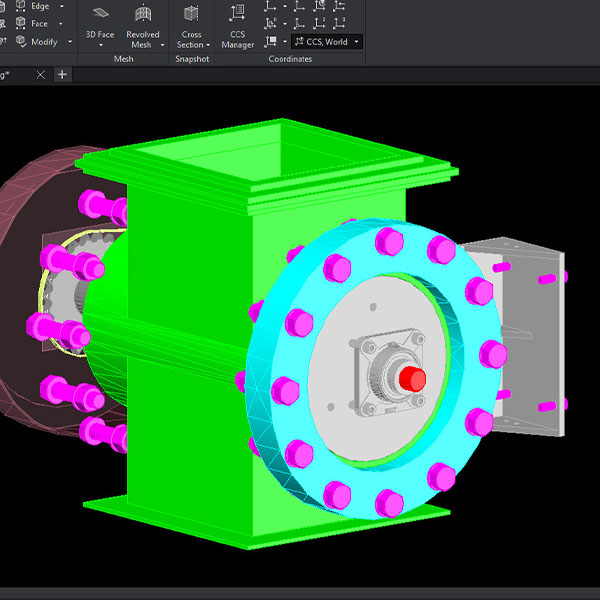Select the Face tool icon

21,24
